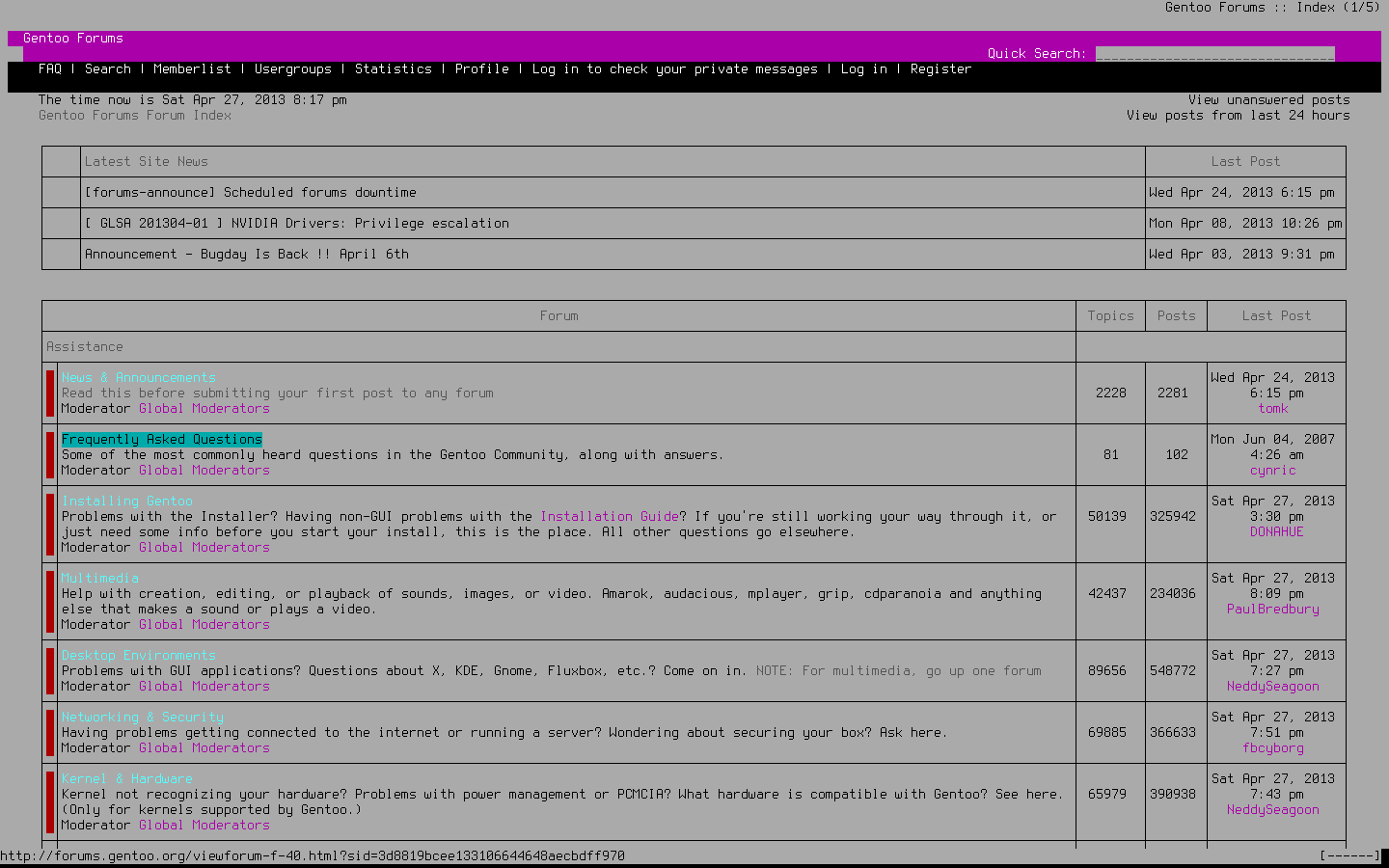
Task: Click the date Mon Apr 08, 2013 10:26 pm
Action: coord(1246,223)
